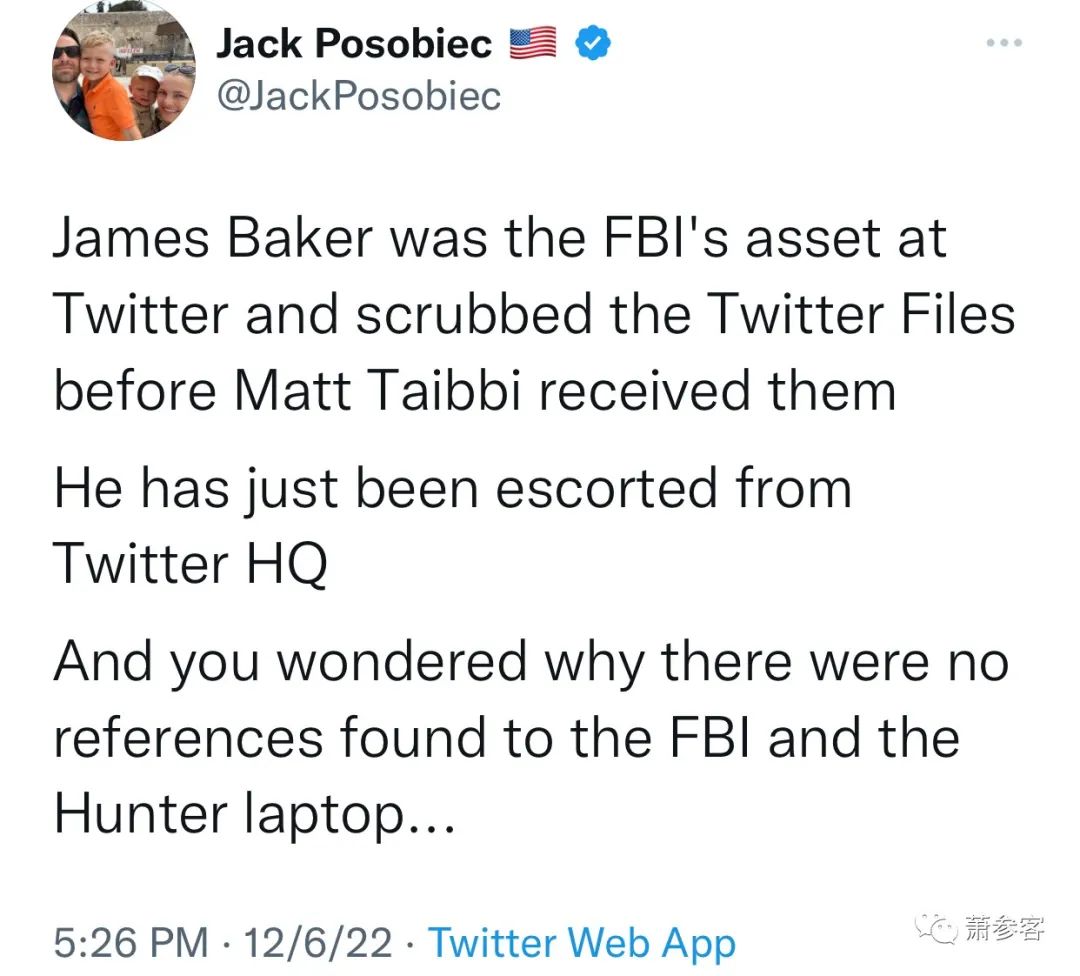Click the Jack Posobiec display name

(354, 44)
